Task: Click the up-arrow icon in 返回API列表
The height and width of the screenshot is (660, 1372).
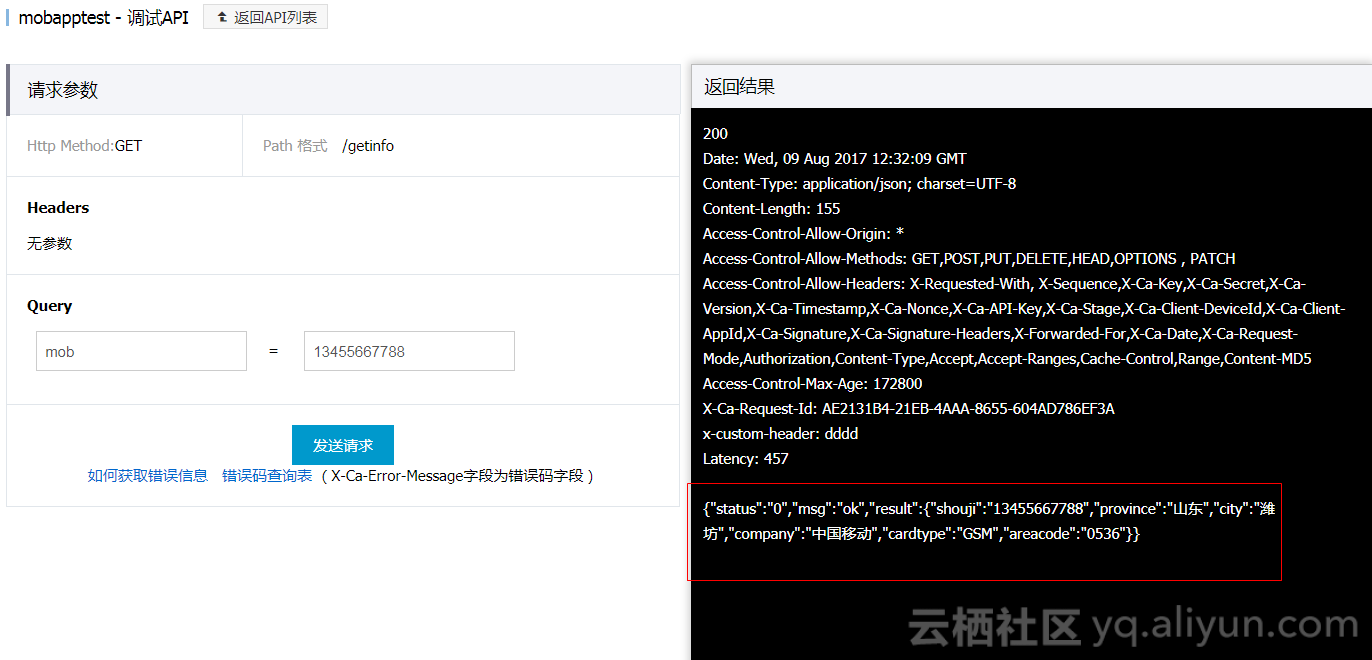Action: (222, 17)
